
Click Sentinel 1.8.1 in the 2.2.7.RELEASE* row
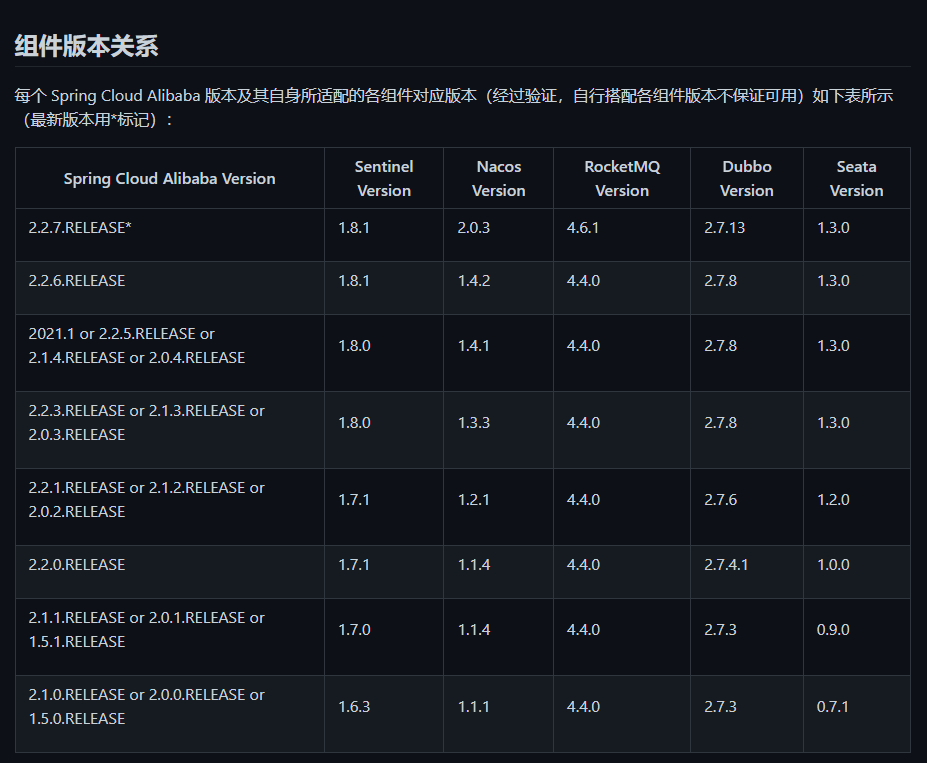[354, 228]
